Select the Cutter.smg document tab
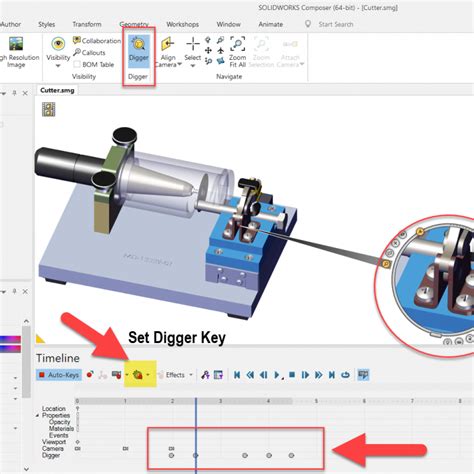Image resolution: width=474 pixels, height=474 pixels. pos(57,90)
